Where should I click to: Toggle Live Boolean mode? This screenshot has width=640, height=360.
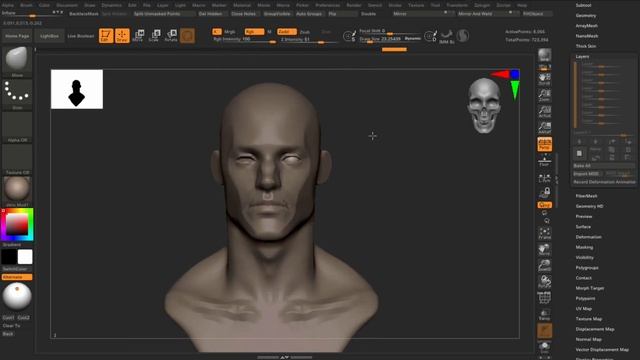(x=81, y=36)
